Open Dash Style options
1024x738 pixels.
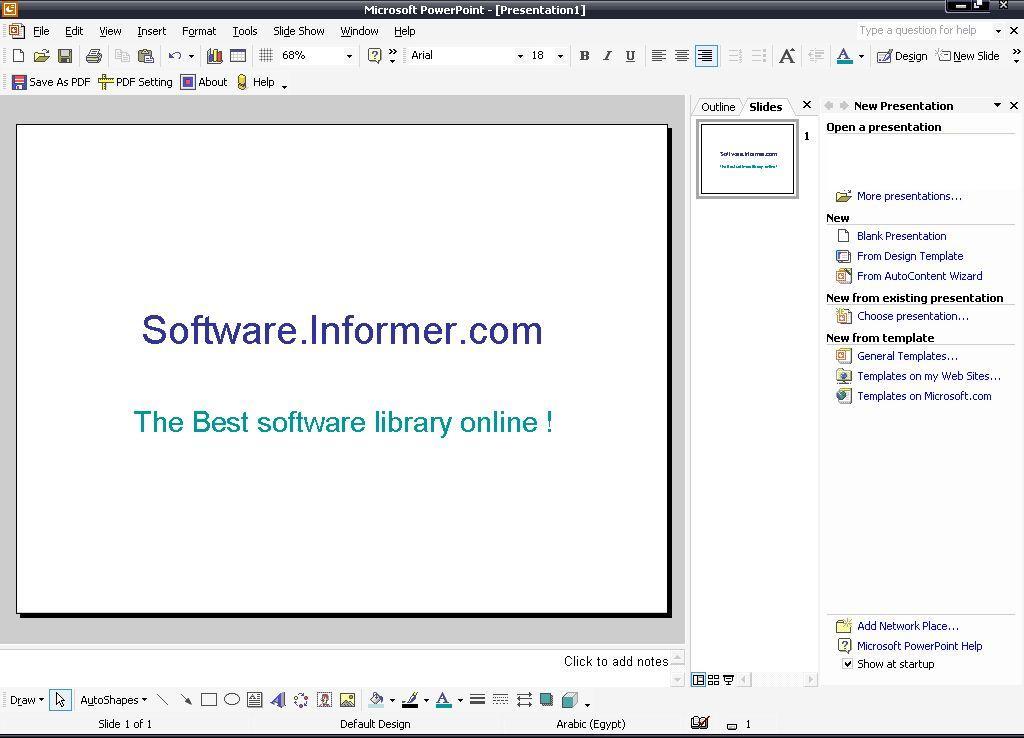tap(500, 700)
